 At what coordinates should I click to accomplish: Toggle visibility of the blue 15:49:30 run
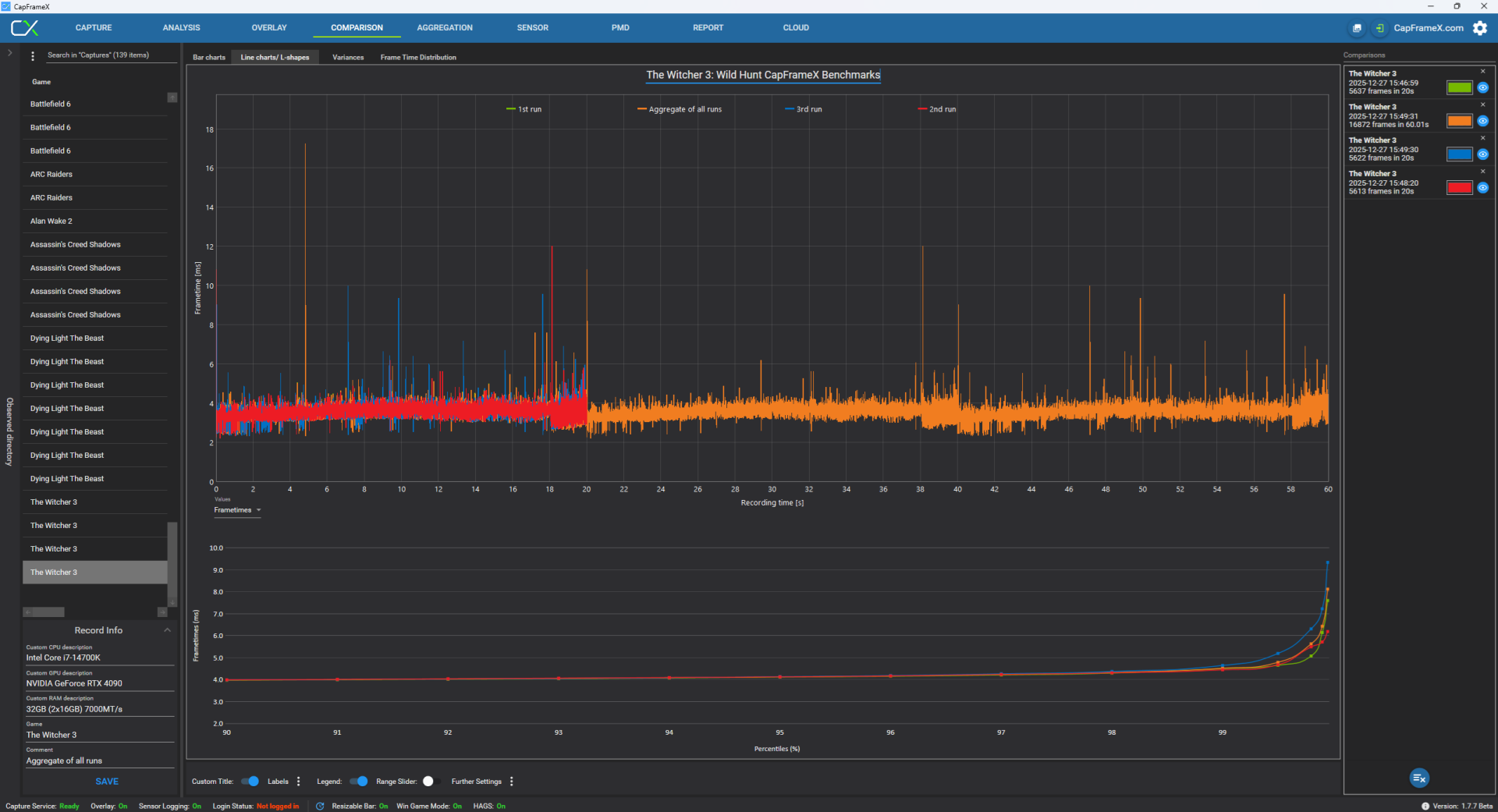[x=1483, y=154]
